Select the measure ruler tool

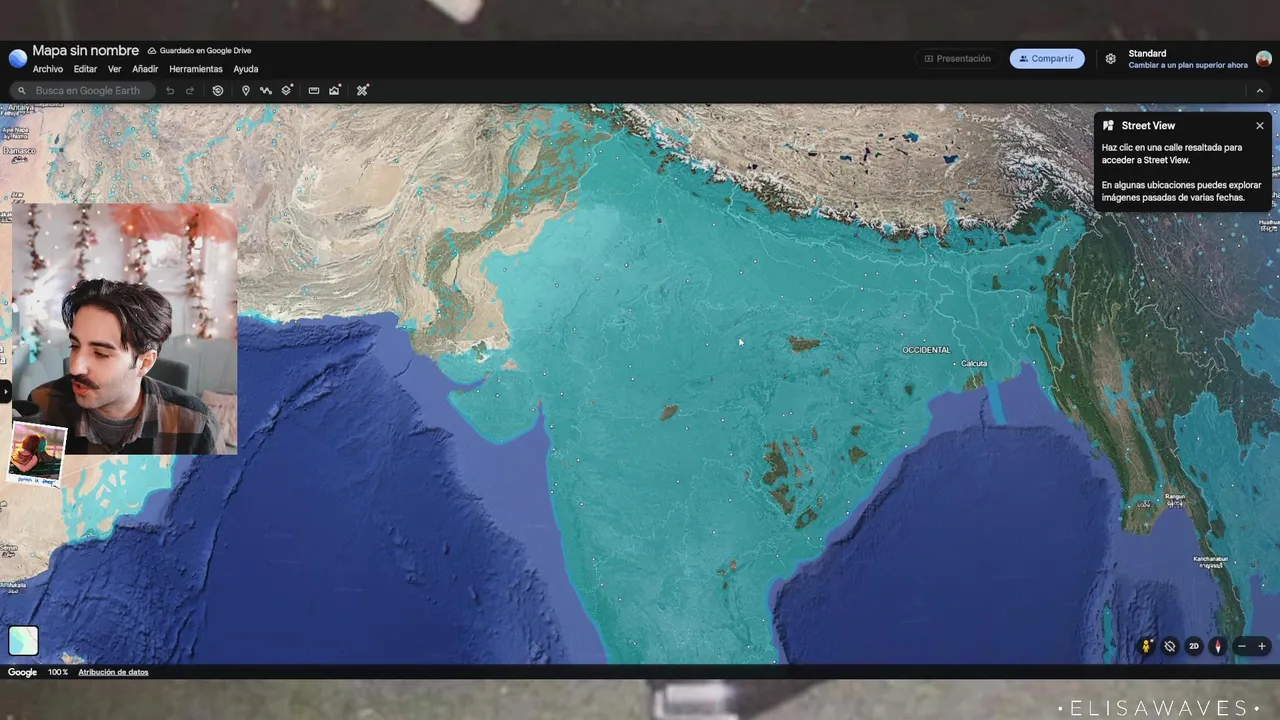pyautogui.click(x=314, y=90)
